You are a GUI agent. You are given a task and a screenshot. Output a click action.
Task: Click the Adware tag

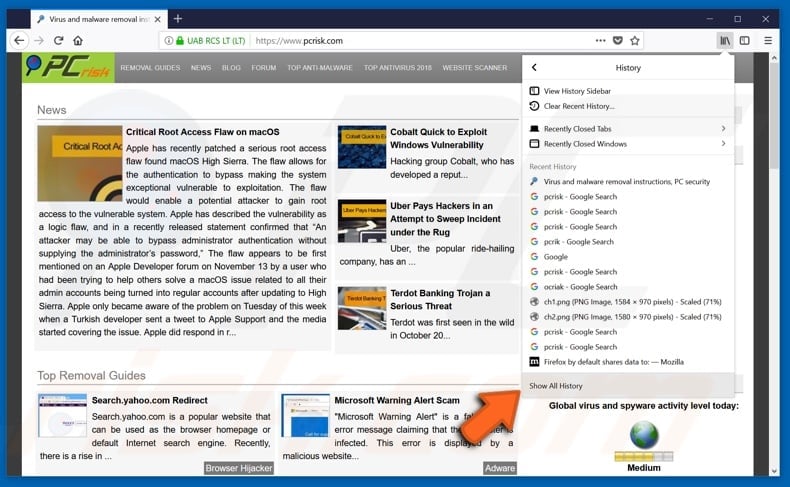(500, 468)
